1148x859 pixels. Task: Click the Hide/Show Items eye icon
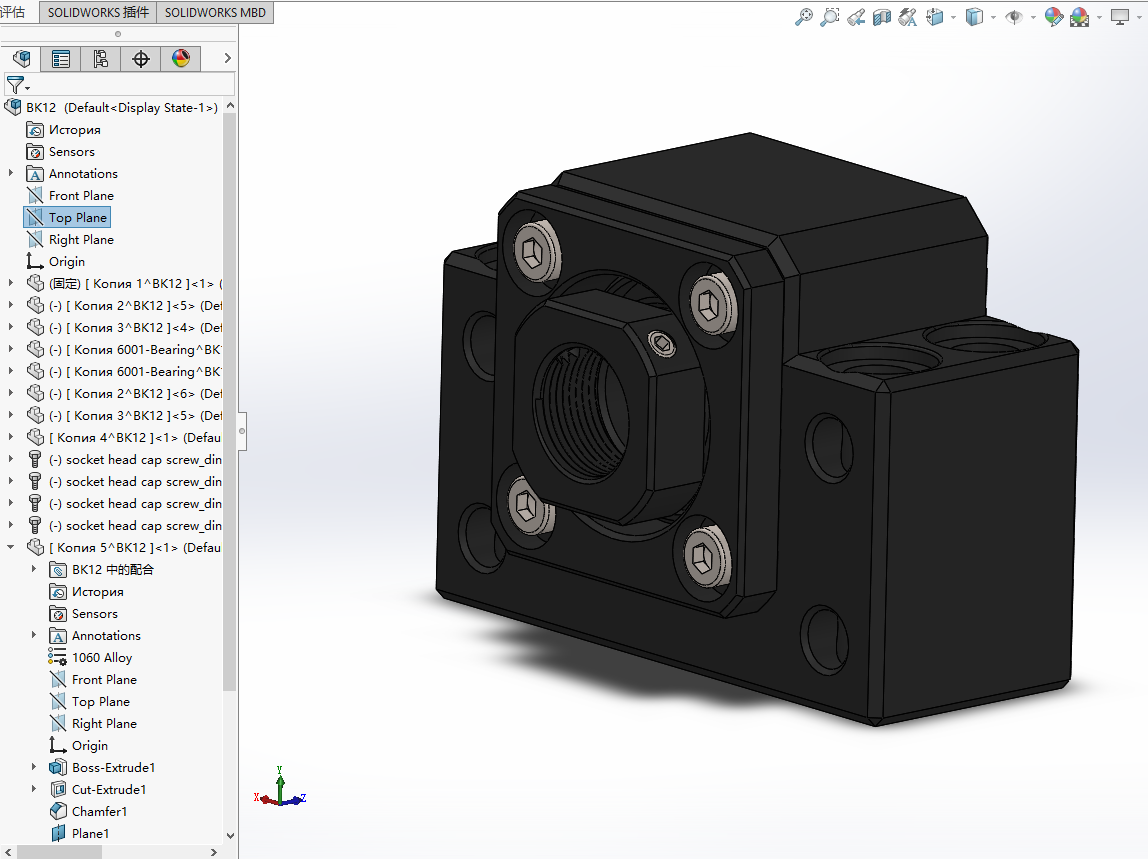(1014, 17)
